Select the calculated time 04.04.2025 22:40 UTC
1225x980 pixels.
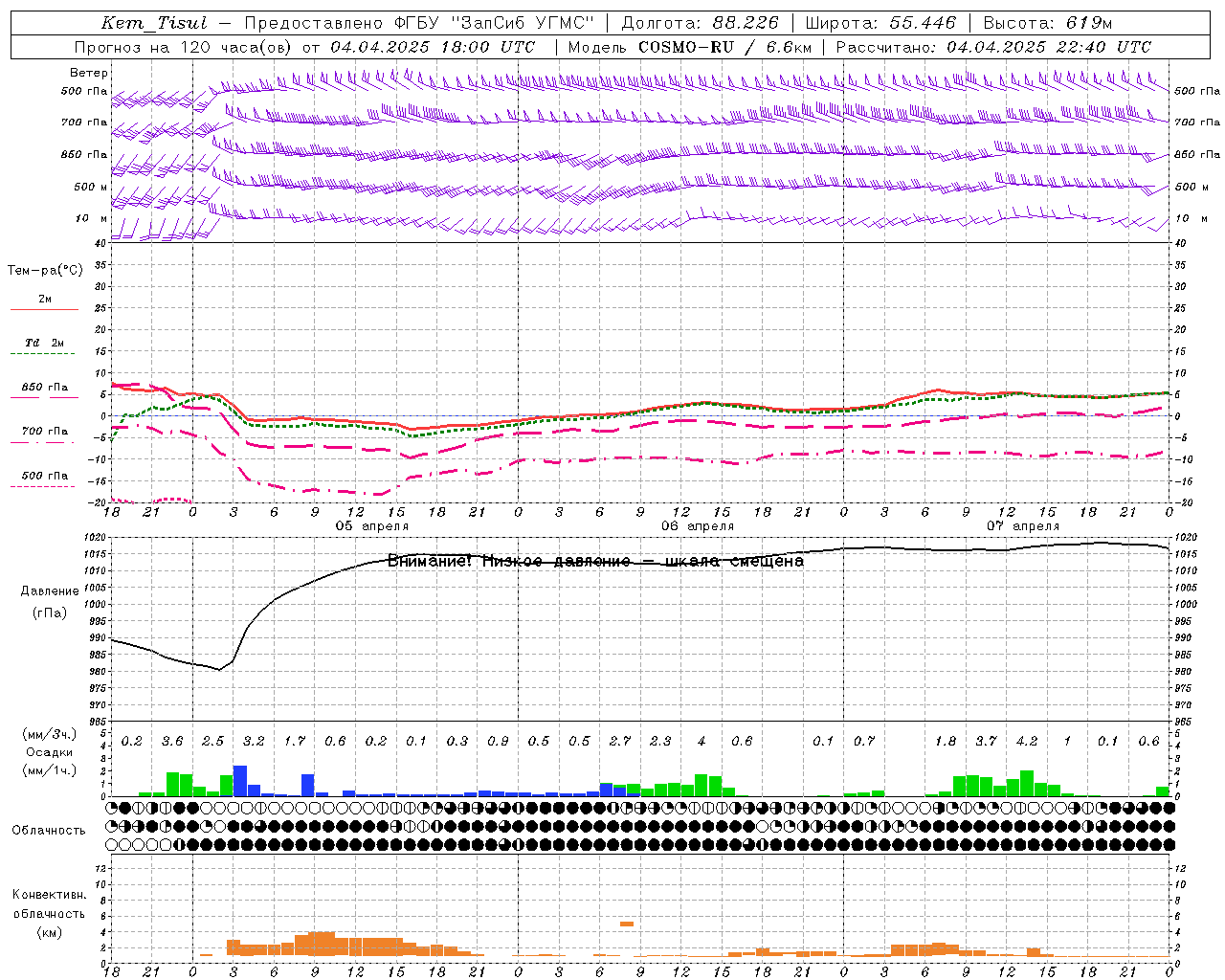click(1049, 47)
